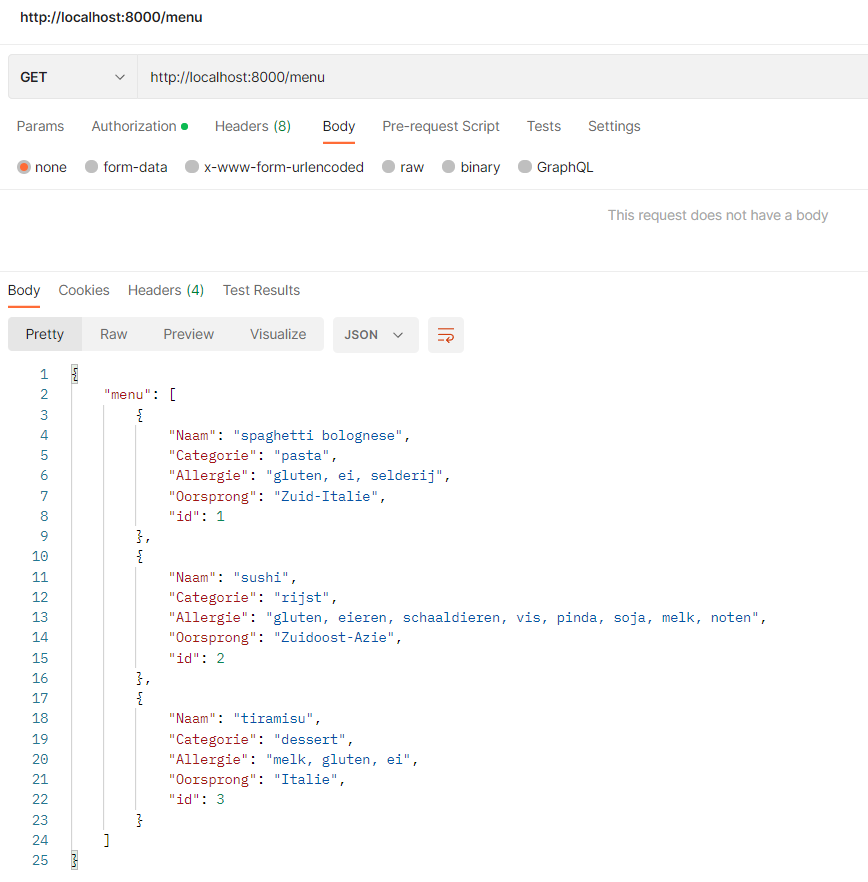The width and height of the screenshot is (868, 882).
Task: Expand the body language selector chevron
Action: (396, 335)
